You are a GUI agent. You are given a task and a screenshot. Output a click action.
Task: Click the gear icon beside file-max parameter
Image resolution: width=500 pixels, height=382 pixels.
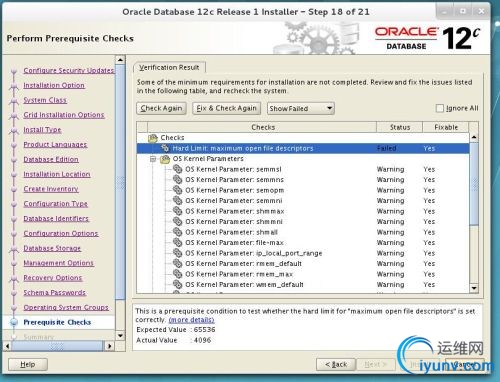point(177,242)
